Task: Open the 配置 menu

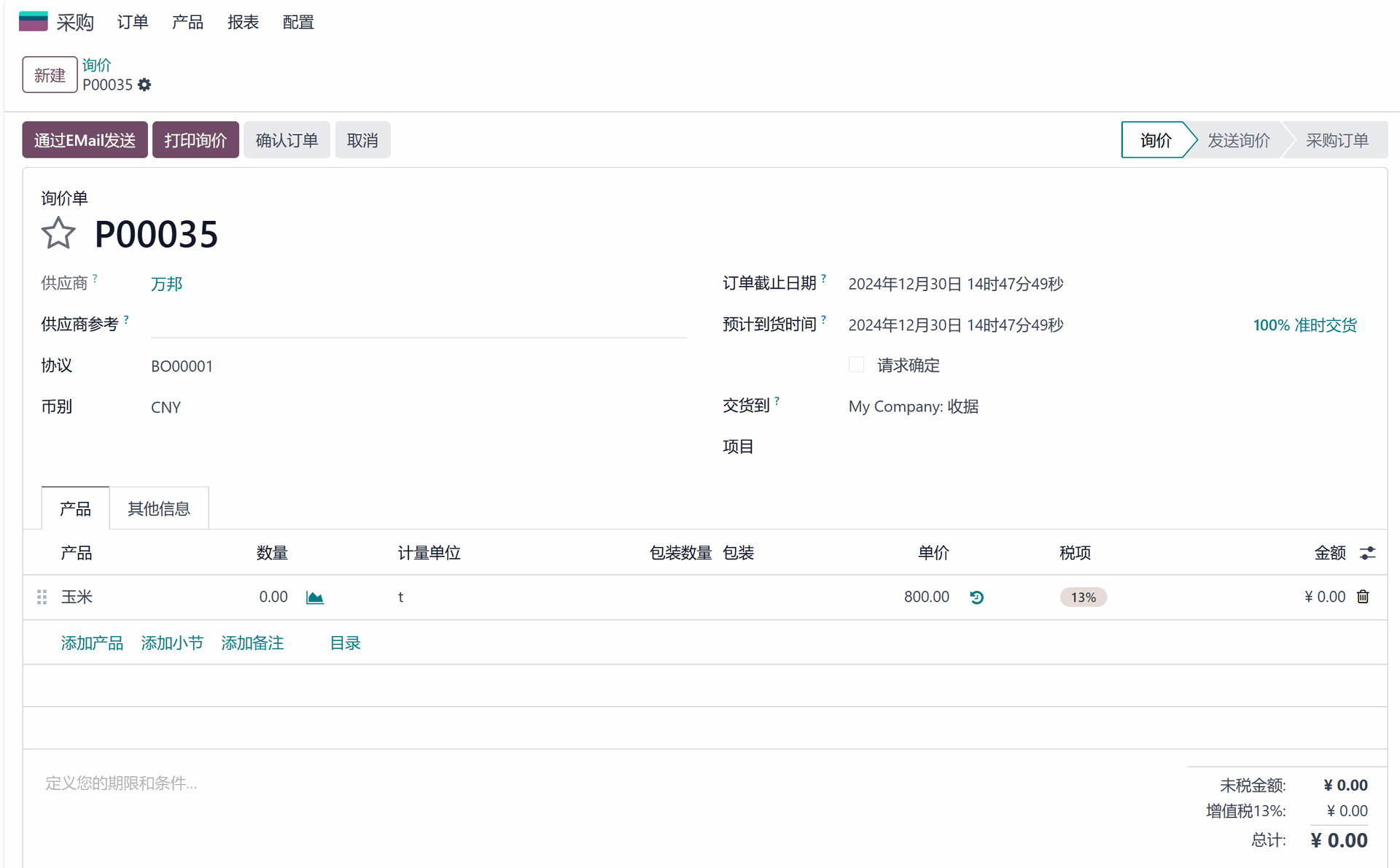Action: (x=298, y=22)
